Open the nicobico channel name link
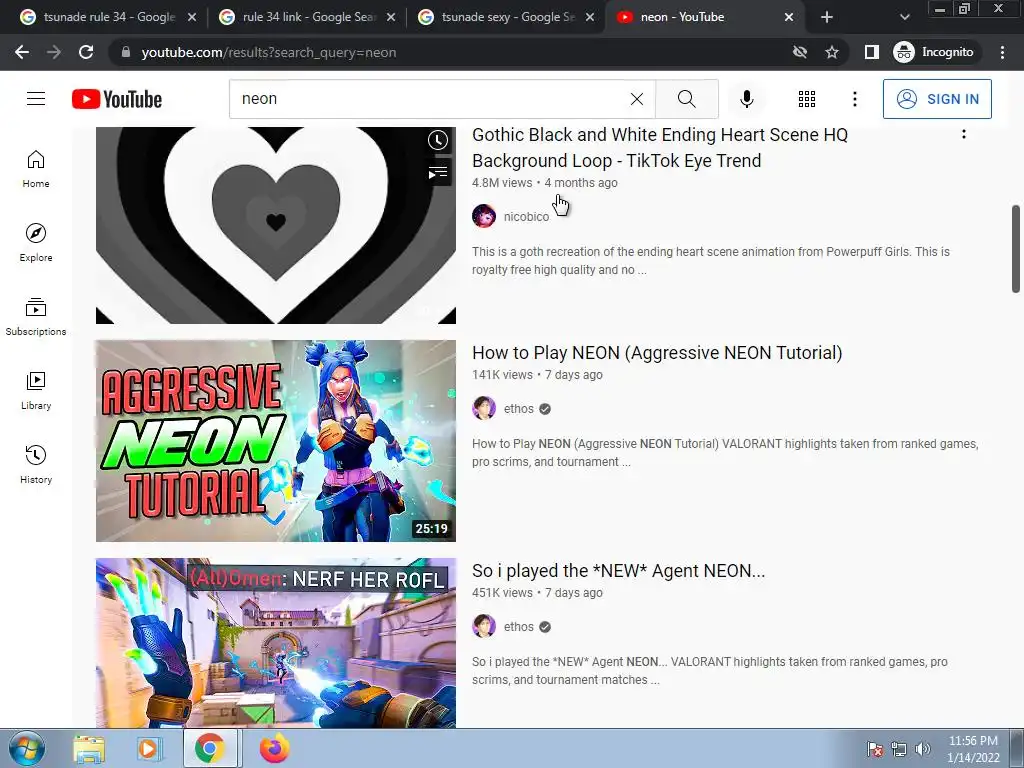Screen dimensions: 1024x768 526,217
